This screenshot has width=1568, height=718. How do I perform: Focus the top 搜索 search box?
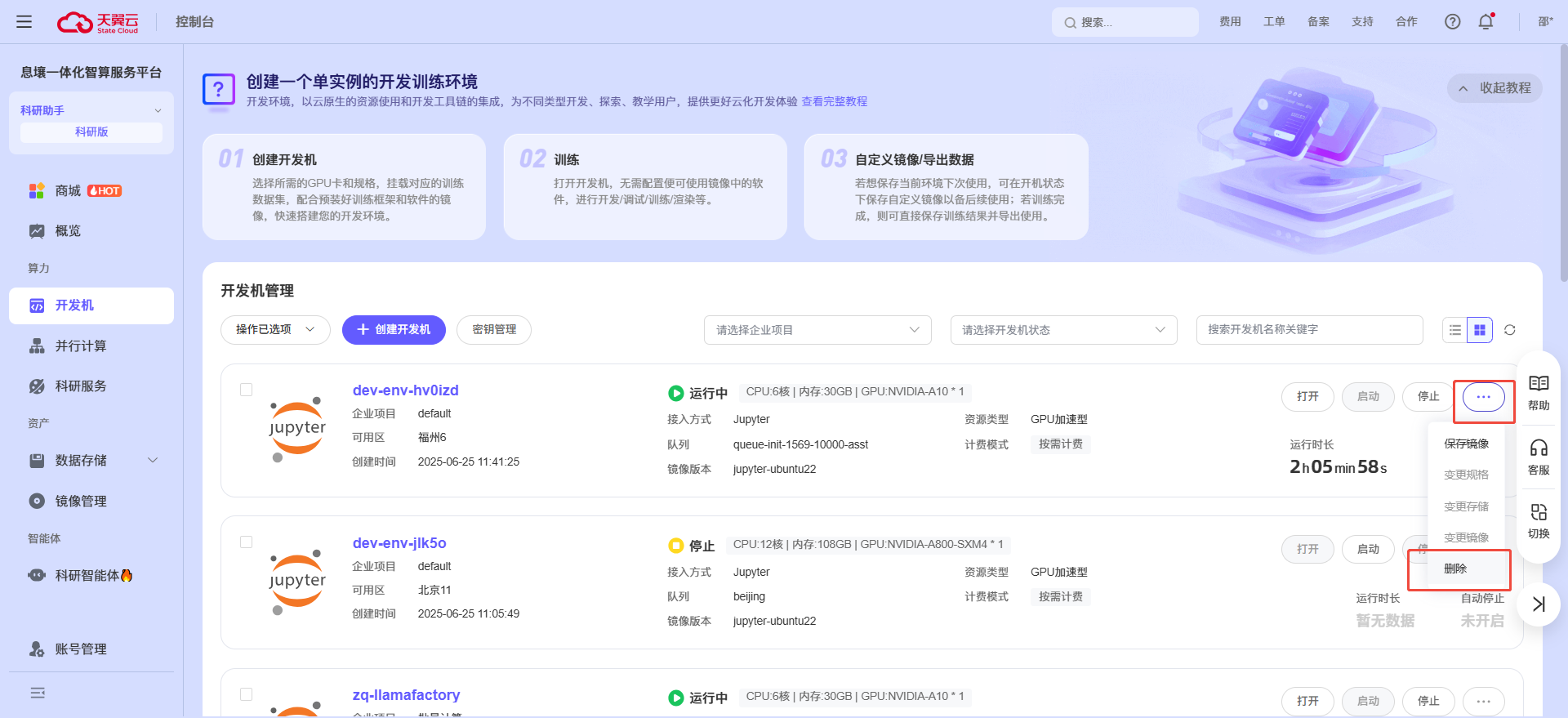pos(1125,23)
